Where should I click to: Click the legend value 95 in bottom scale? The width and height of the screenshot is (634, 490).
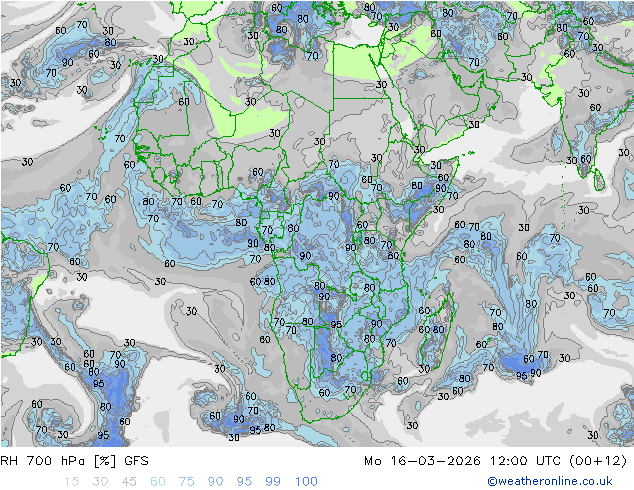(x=244, y=481)
